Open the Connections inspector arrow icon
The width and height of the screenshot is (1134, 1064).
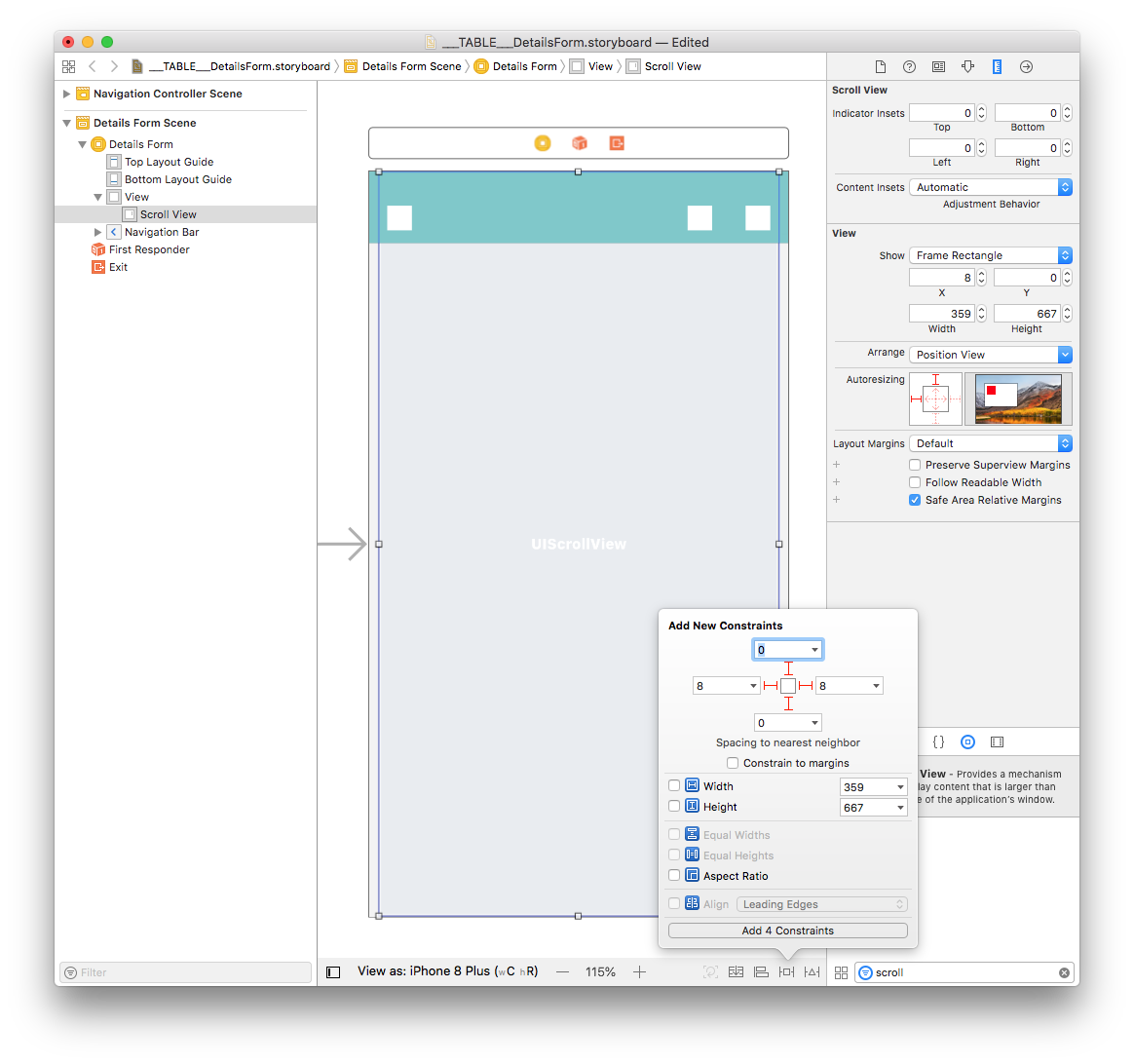tap(1026, 66)
